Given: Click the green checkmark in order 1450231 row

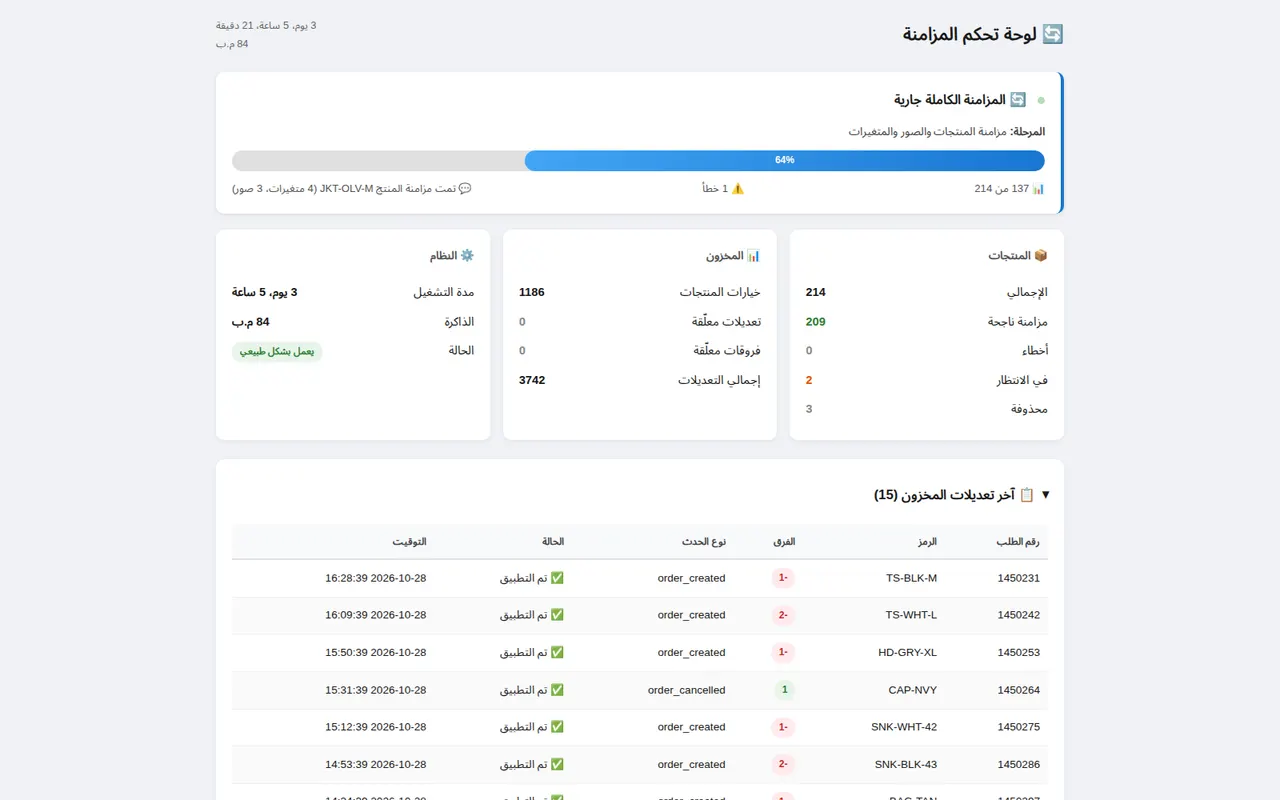Looking at the screenshot, I should 557,578.
